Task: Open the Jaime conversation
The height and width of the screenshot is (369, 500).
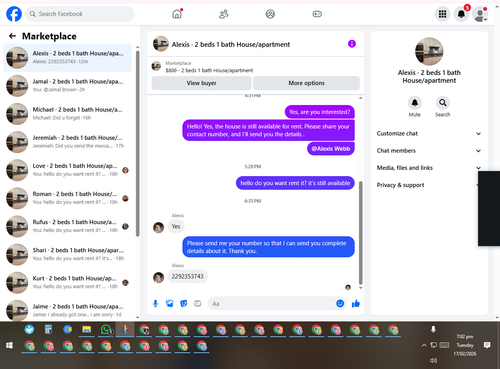Action: [67, 310]
